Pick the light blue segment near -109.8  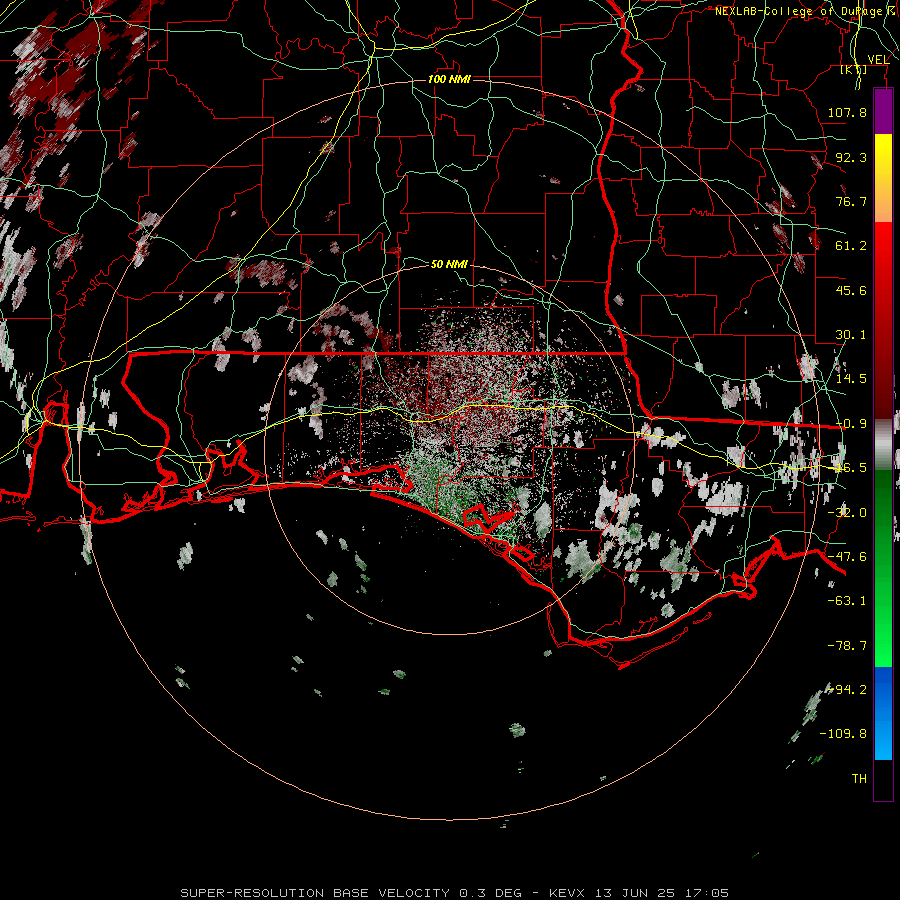[883, 736]
